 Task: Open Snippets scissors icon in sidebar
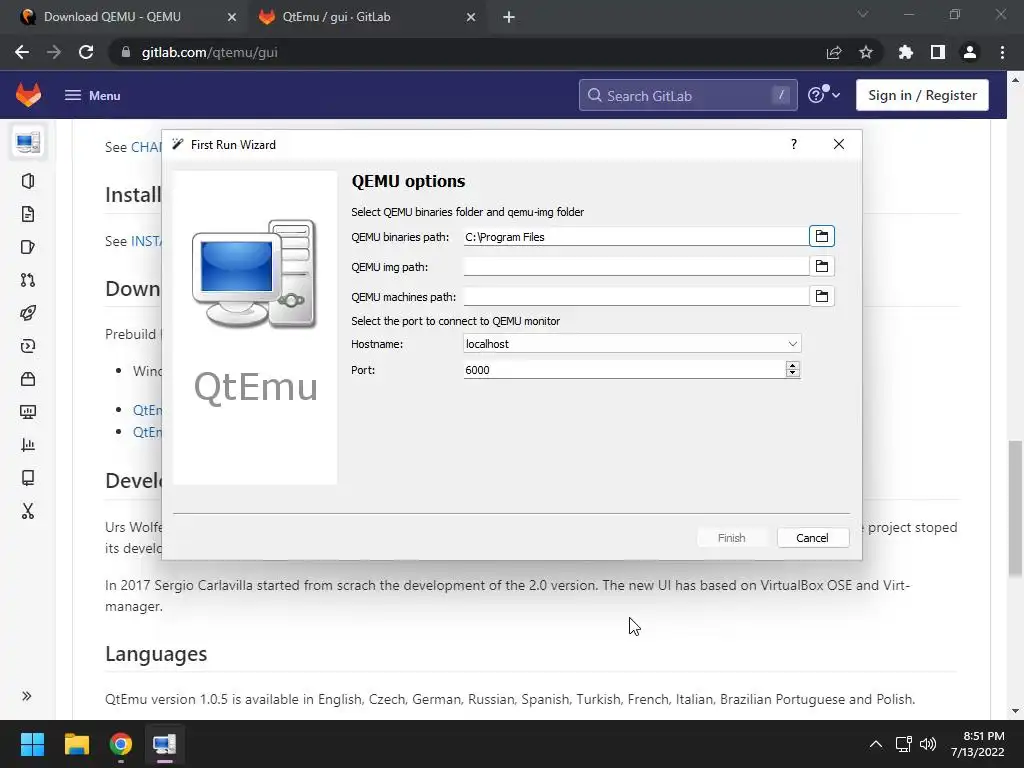[x=27, y=511]
